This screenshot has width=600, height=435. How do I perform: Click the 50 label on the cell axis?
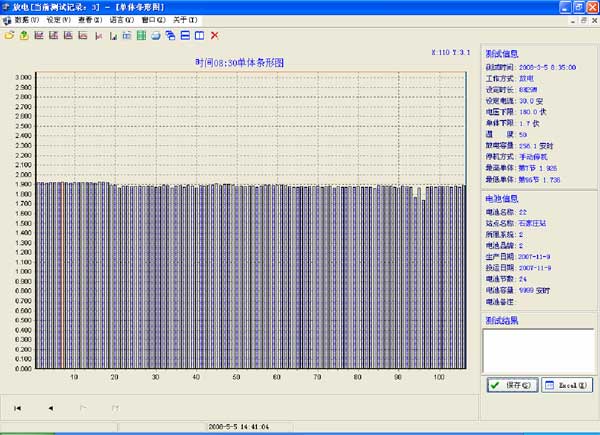click(x=236, y=377)
